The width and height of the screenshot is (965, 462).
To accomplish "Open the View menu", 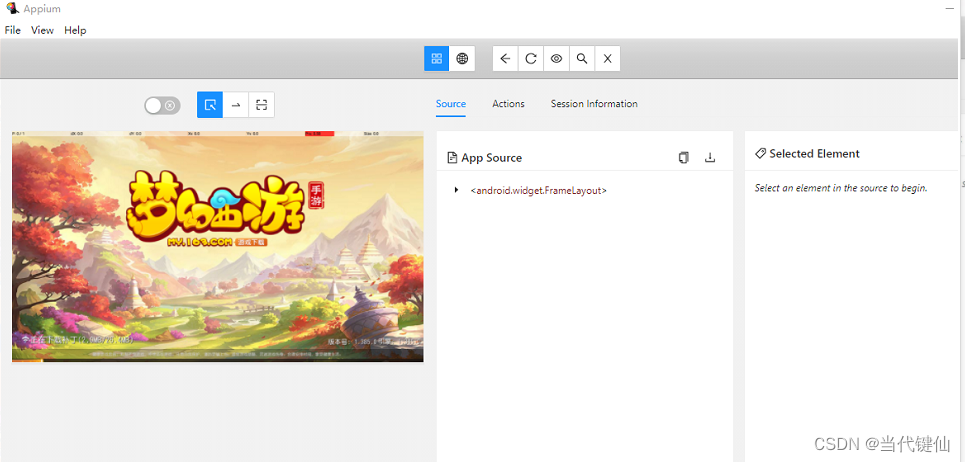I will (42, 30).
